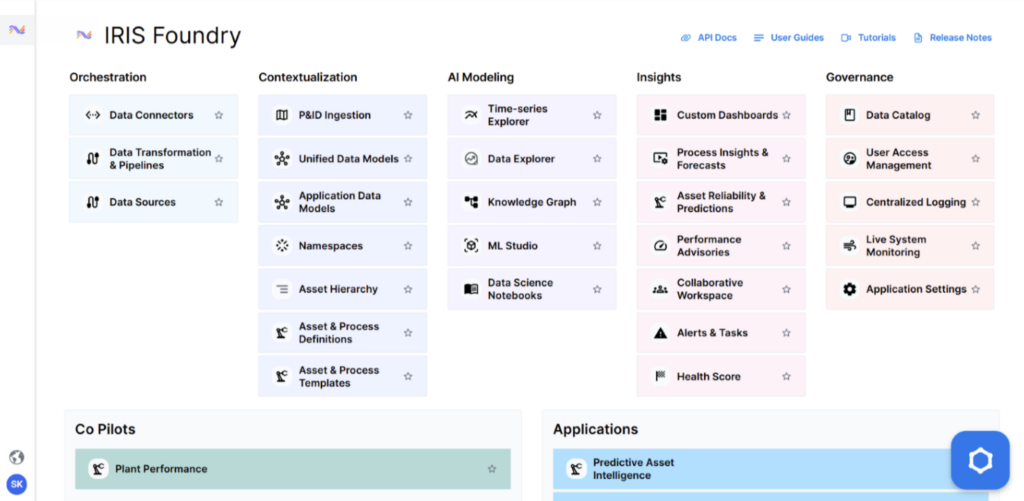Viewport: 1024px width, 501px height.
Task: Click the Application Settings gear icon
Action: [x=850, y=289]
